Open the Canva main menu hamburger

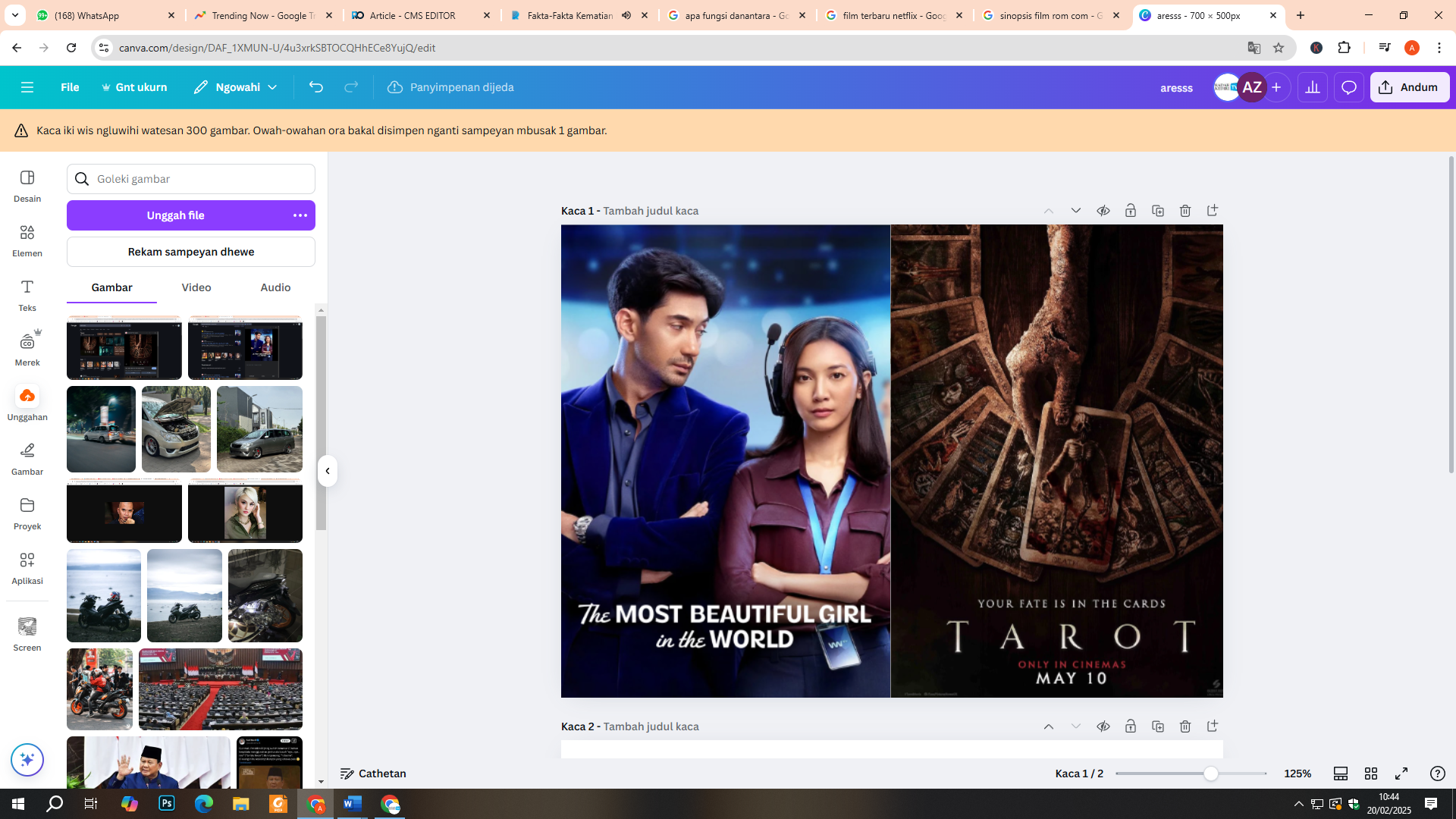pos(27,87)
